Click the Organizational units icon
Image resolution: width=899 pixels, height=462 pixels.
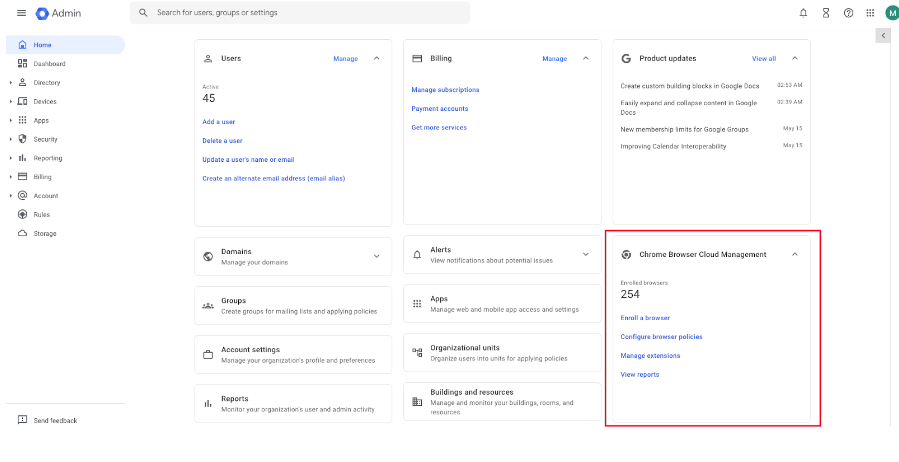click(x=417, y=353)
